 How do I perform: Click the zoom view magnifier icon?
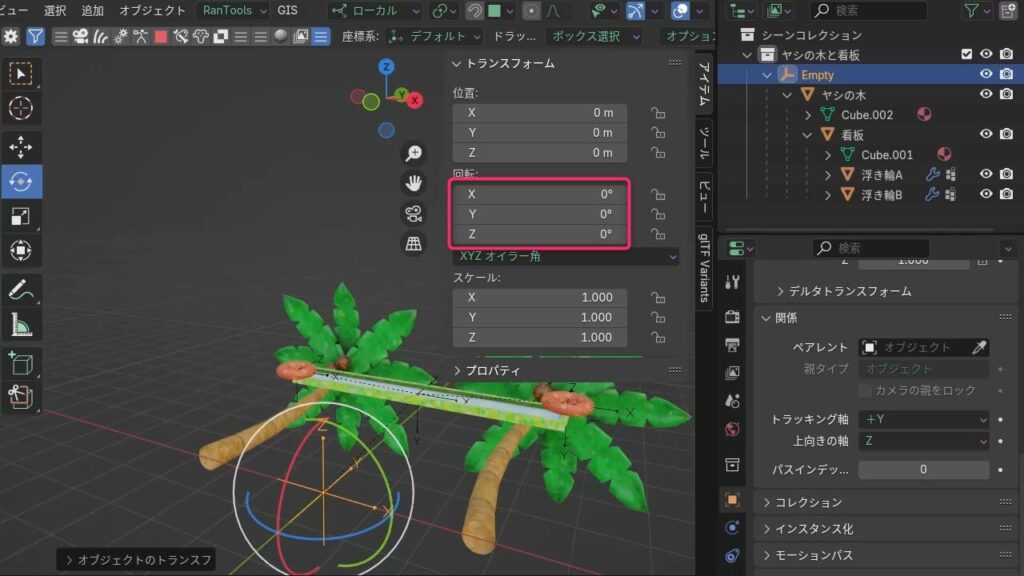pos(413,153)
